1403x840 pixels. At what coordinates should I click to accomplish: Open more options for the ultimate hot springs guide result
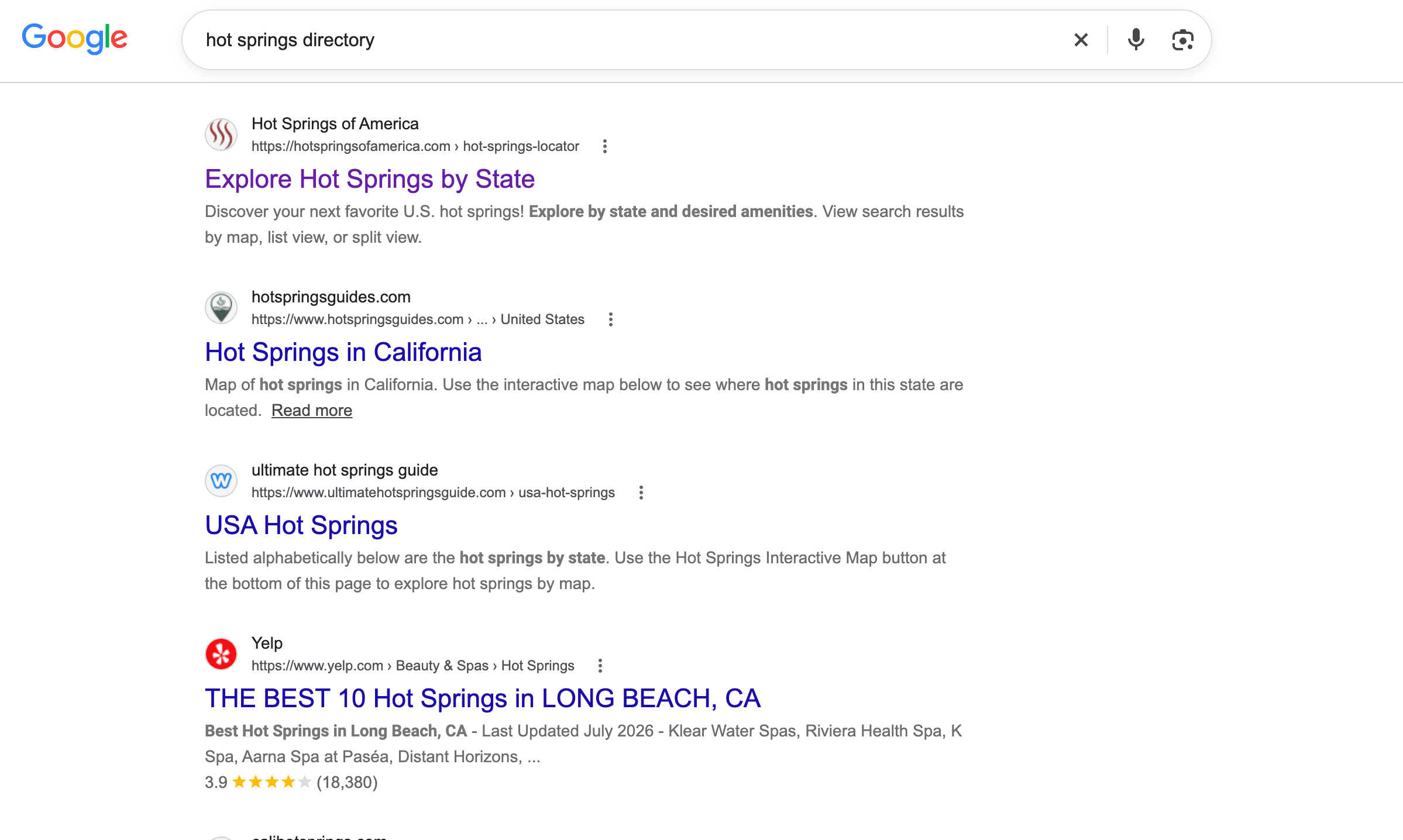click(641, 493)
